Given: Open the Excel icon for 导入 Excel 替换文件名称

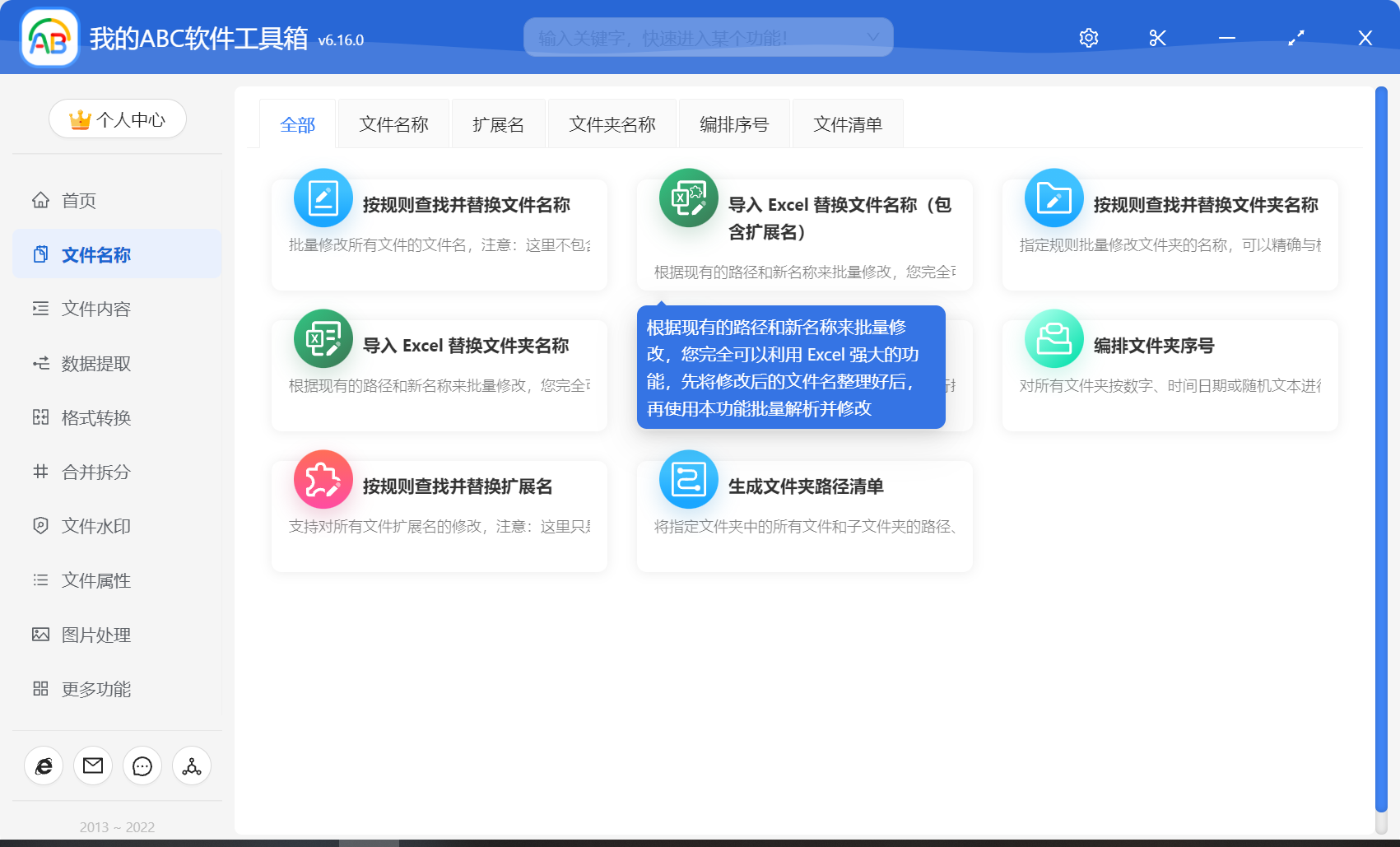Looking at the screenshot, I should click(x=688, y=198).
